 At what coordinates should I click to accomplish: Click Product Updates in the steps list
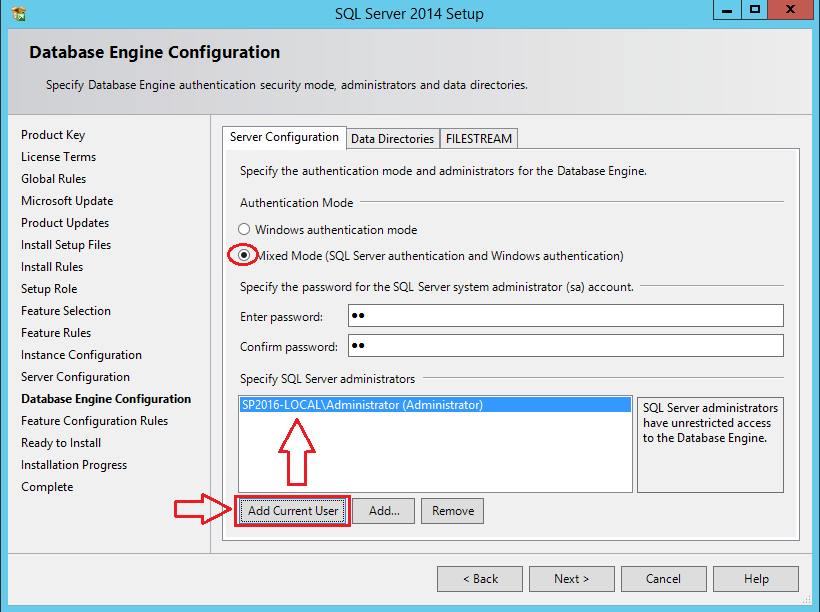pos(65,223)
